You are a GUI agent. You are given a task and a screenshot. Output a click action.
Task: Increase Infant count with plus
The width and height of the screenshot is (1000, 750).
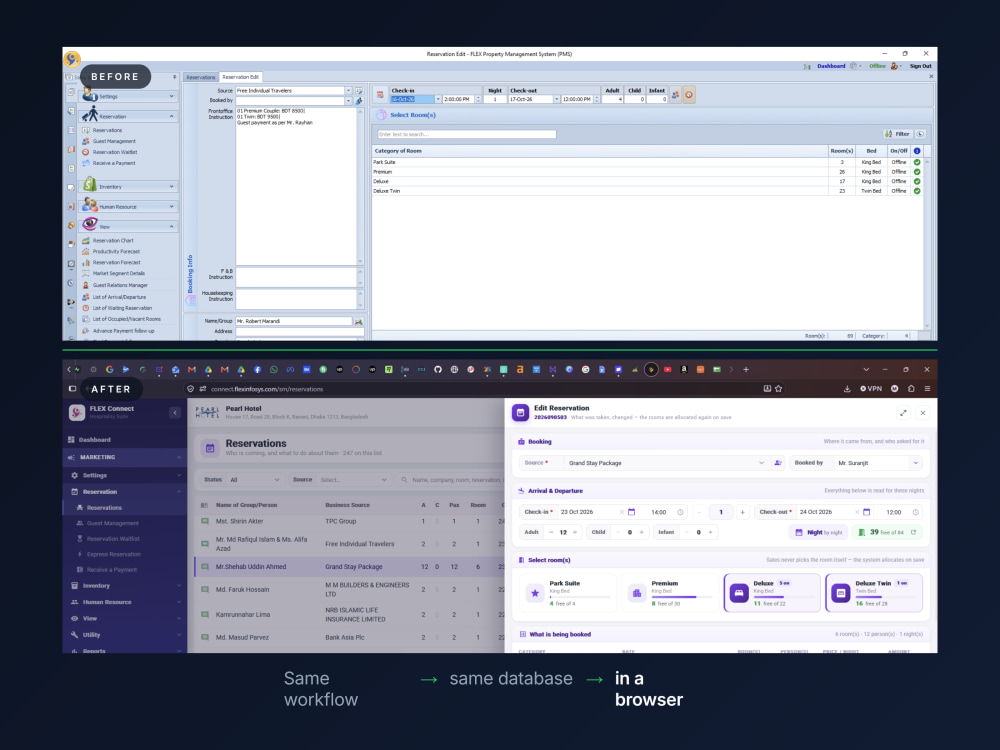click(x=710, y=532)
